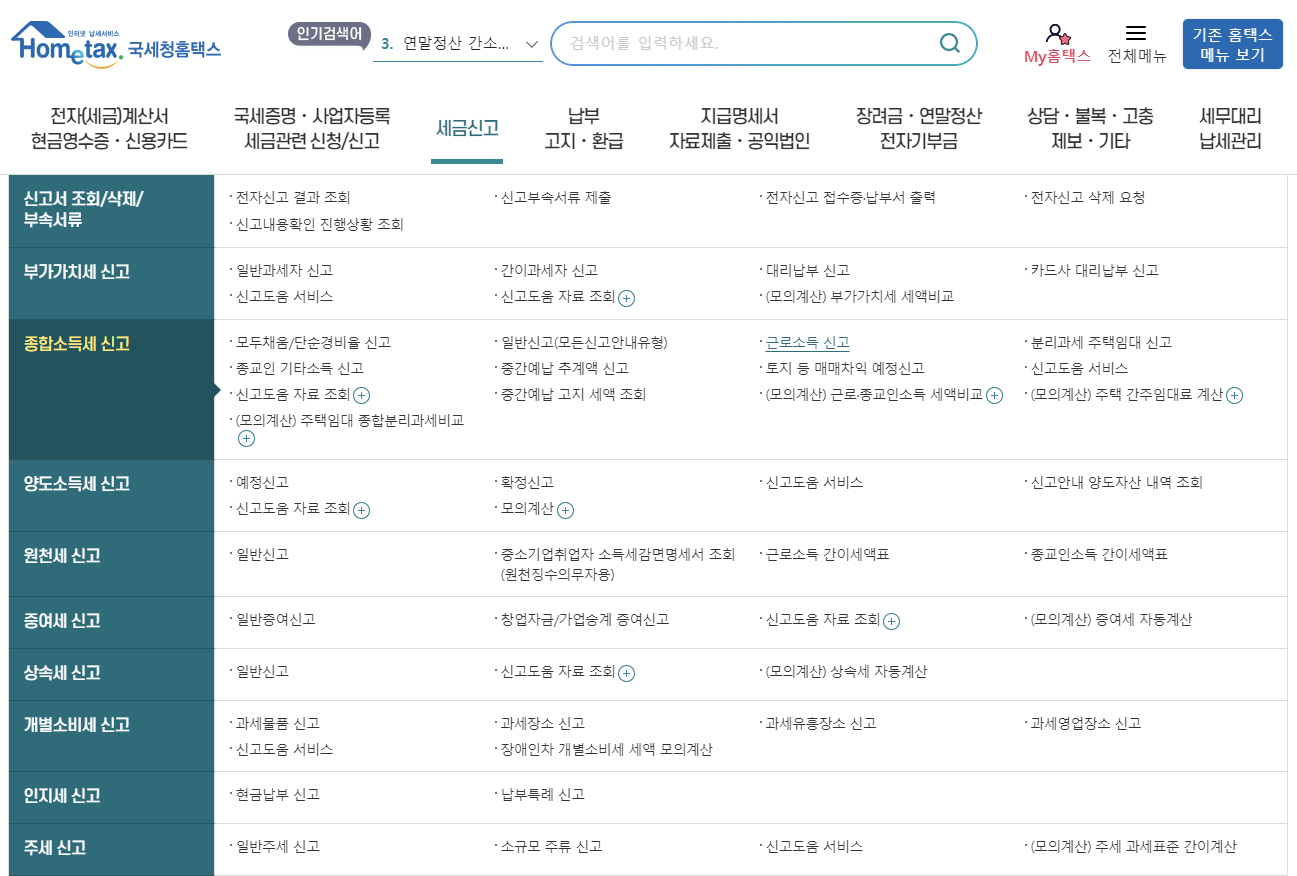Open 토지 등 매매차익 예정신고 link
The width and height of the screenshot is (1297, 876).
844,369
